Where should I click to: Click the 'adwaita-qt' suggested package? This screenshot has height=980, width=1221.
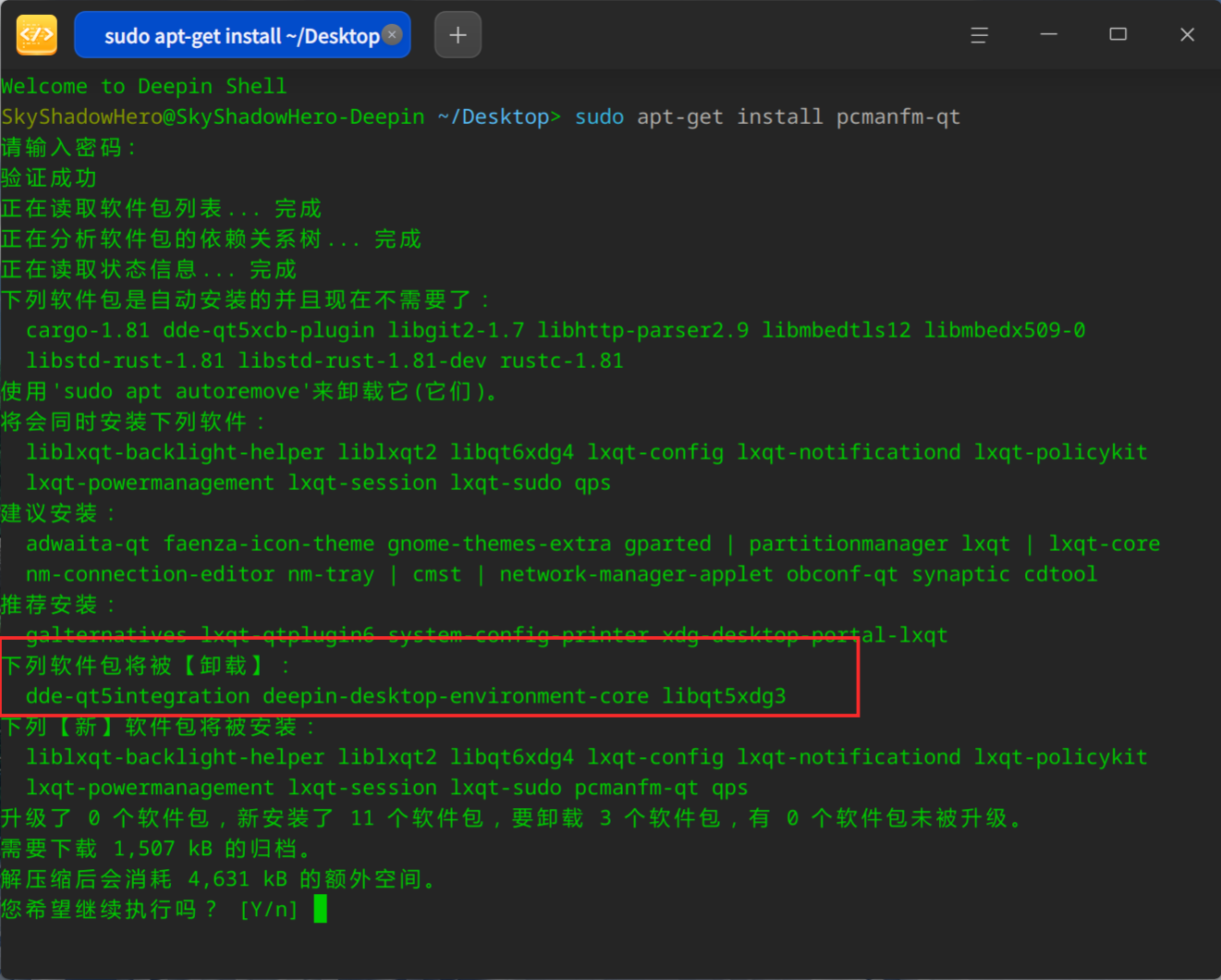pos(88,544)
